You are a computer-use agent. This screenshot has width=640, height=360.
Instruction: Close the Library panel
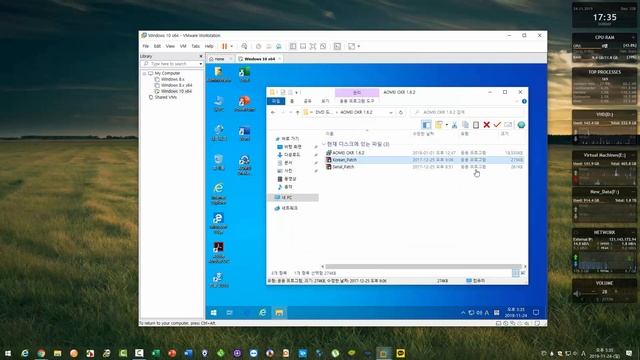[x=201, y=56]
